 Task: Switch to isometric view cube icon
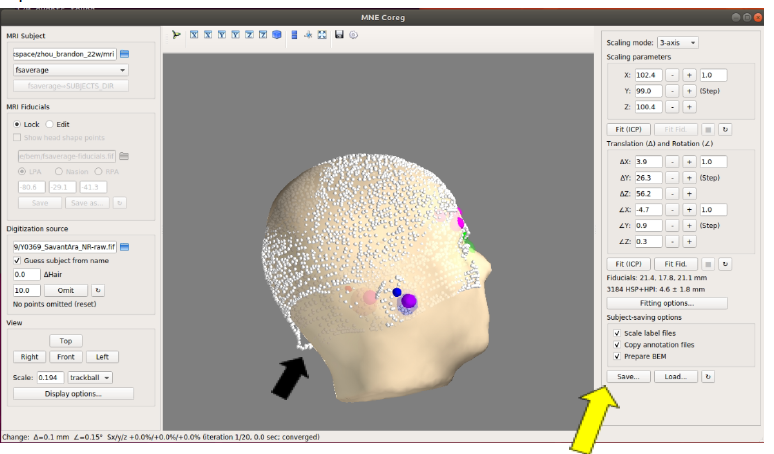[x=277, y=35]
